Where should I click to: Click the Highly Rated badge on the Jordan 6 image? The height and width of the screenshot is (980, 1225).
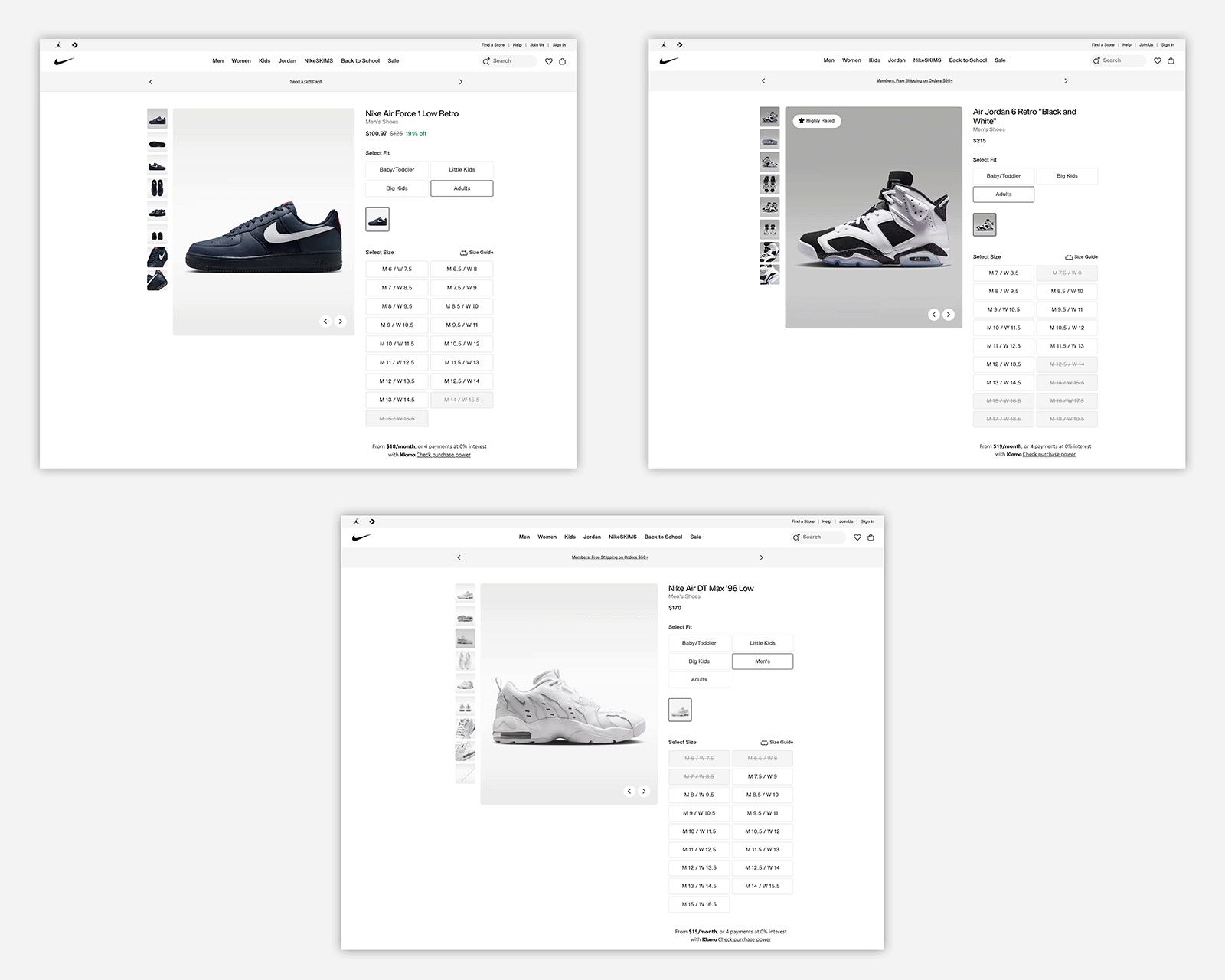coord(817,121)
